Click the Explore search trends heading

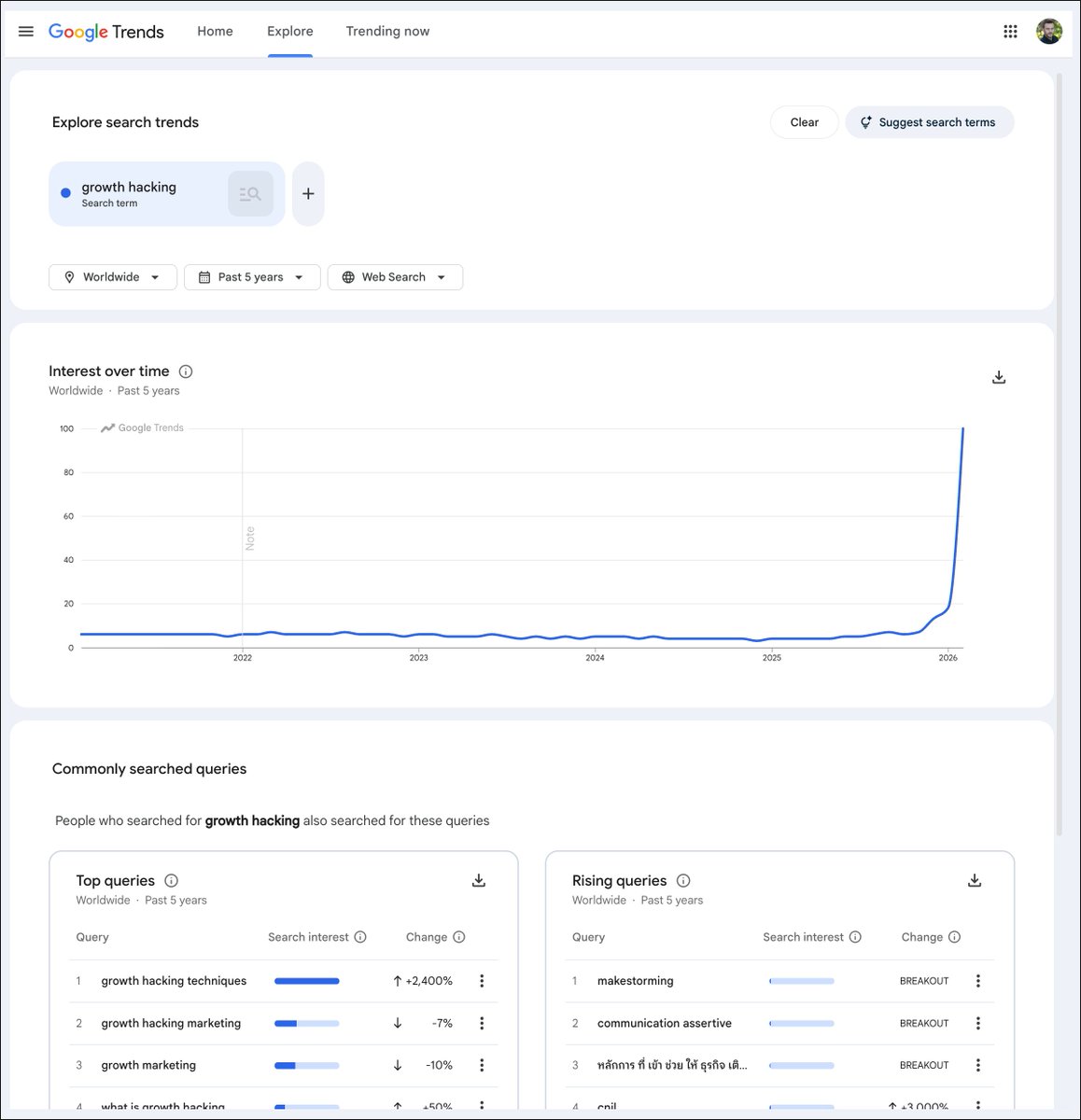click(x=125, y=122)
